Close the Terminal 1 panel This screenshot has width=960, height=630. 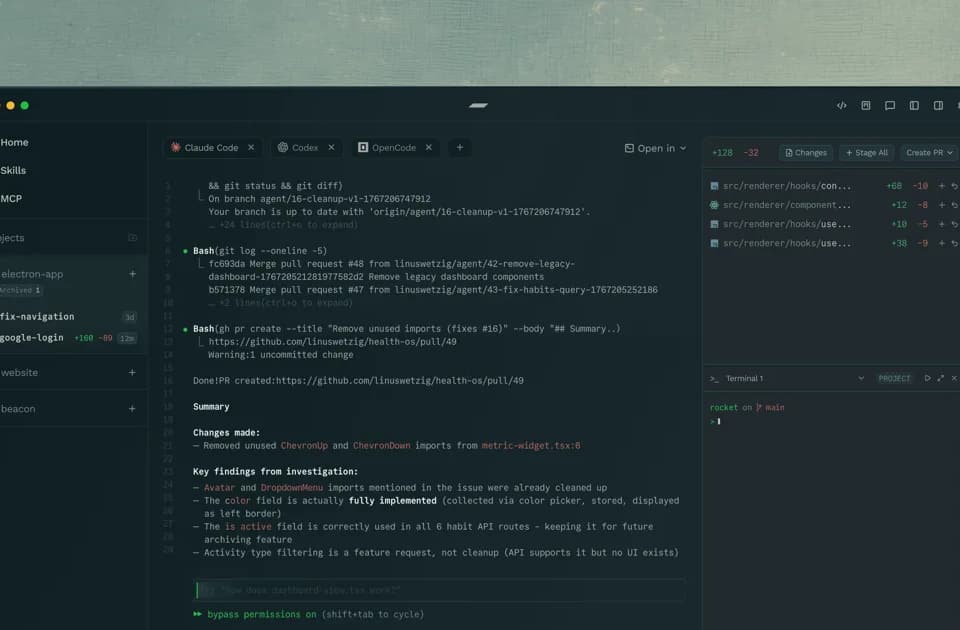pyautogui.click(x=954, y=378)
